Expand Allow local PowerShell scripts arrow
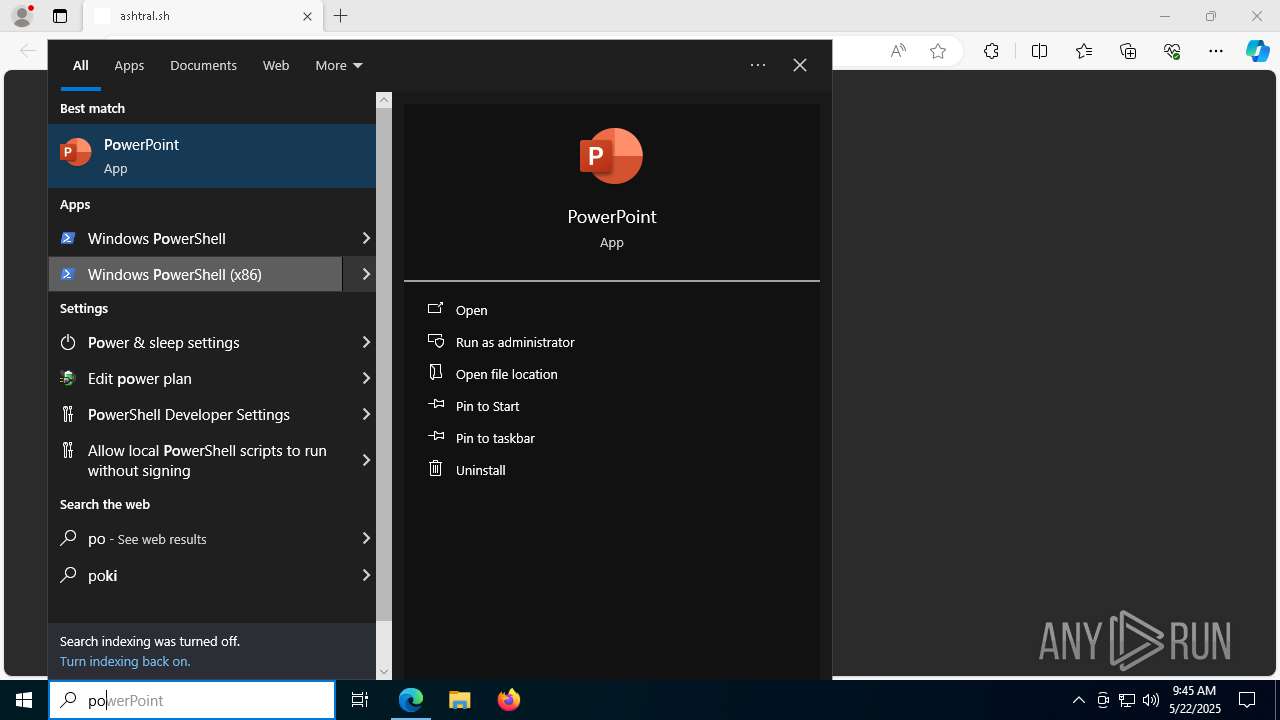This screenshot has width=1280, height=720. pos(366,460)
